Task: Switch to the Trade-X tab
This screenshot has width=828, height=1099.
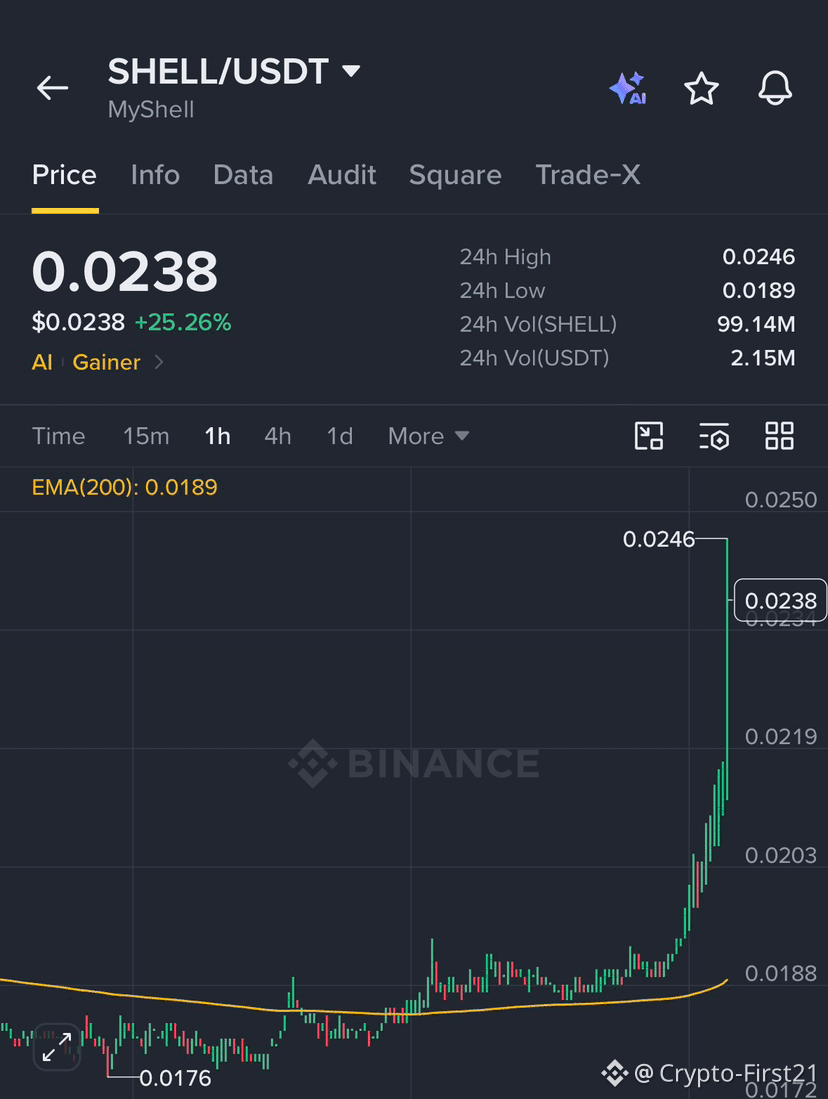Action: pos(588,175)
